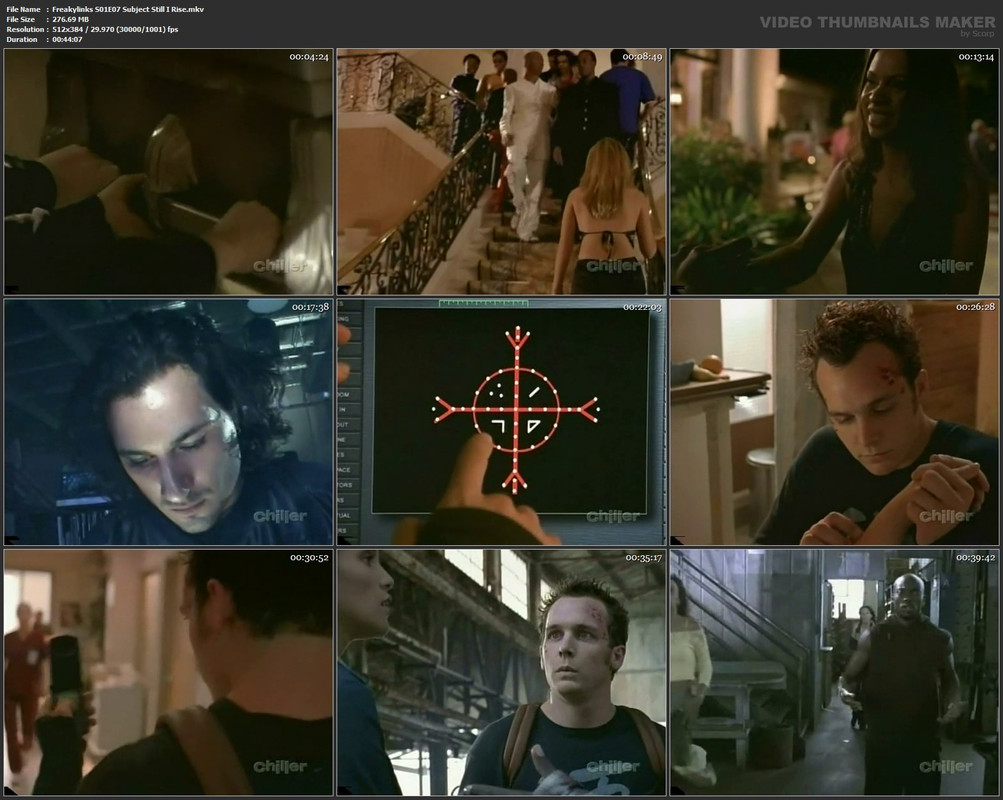Viewport: 1003px width, 800px height.
Task: Click the timestamp '00:35:17'
Action: (644, 558)
